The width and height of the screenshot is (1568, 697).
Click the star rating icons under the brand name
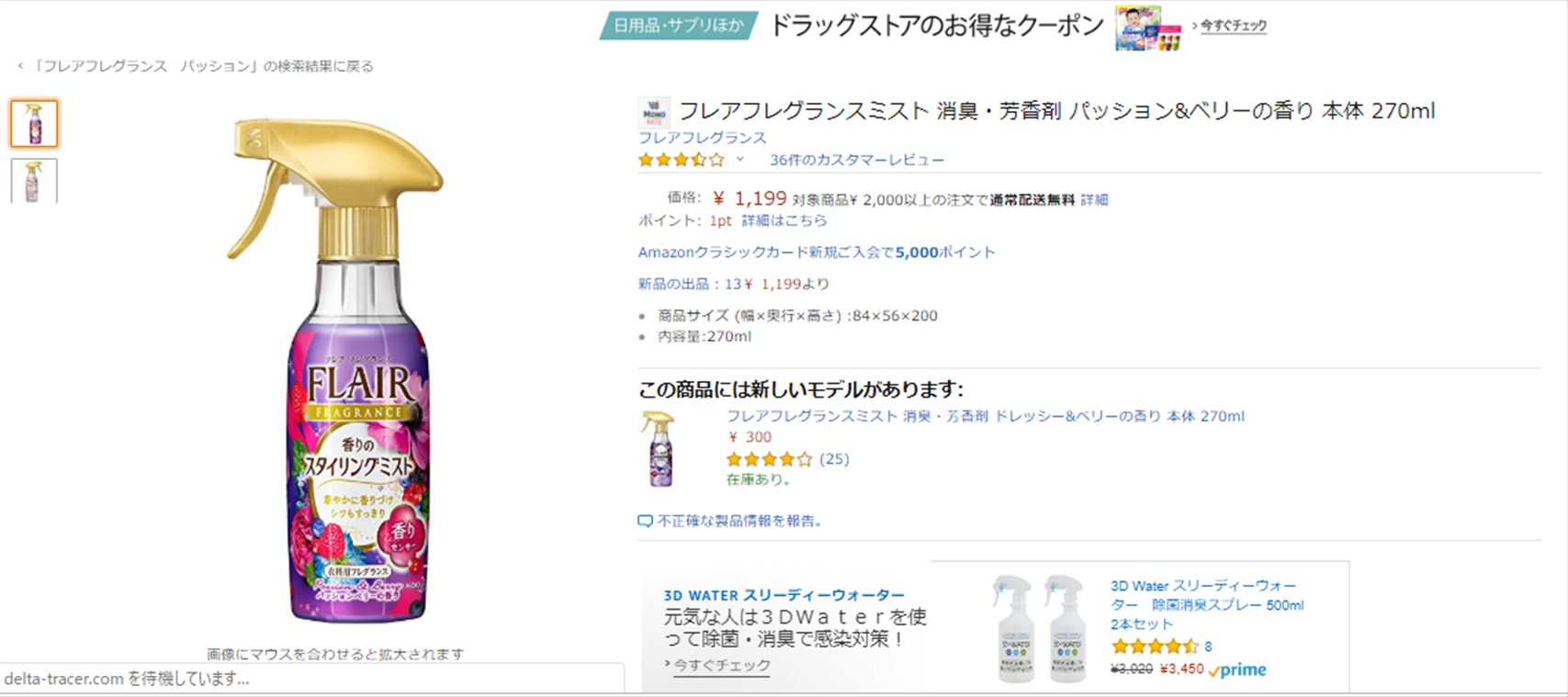[x=681, y=160]
